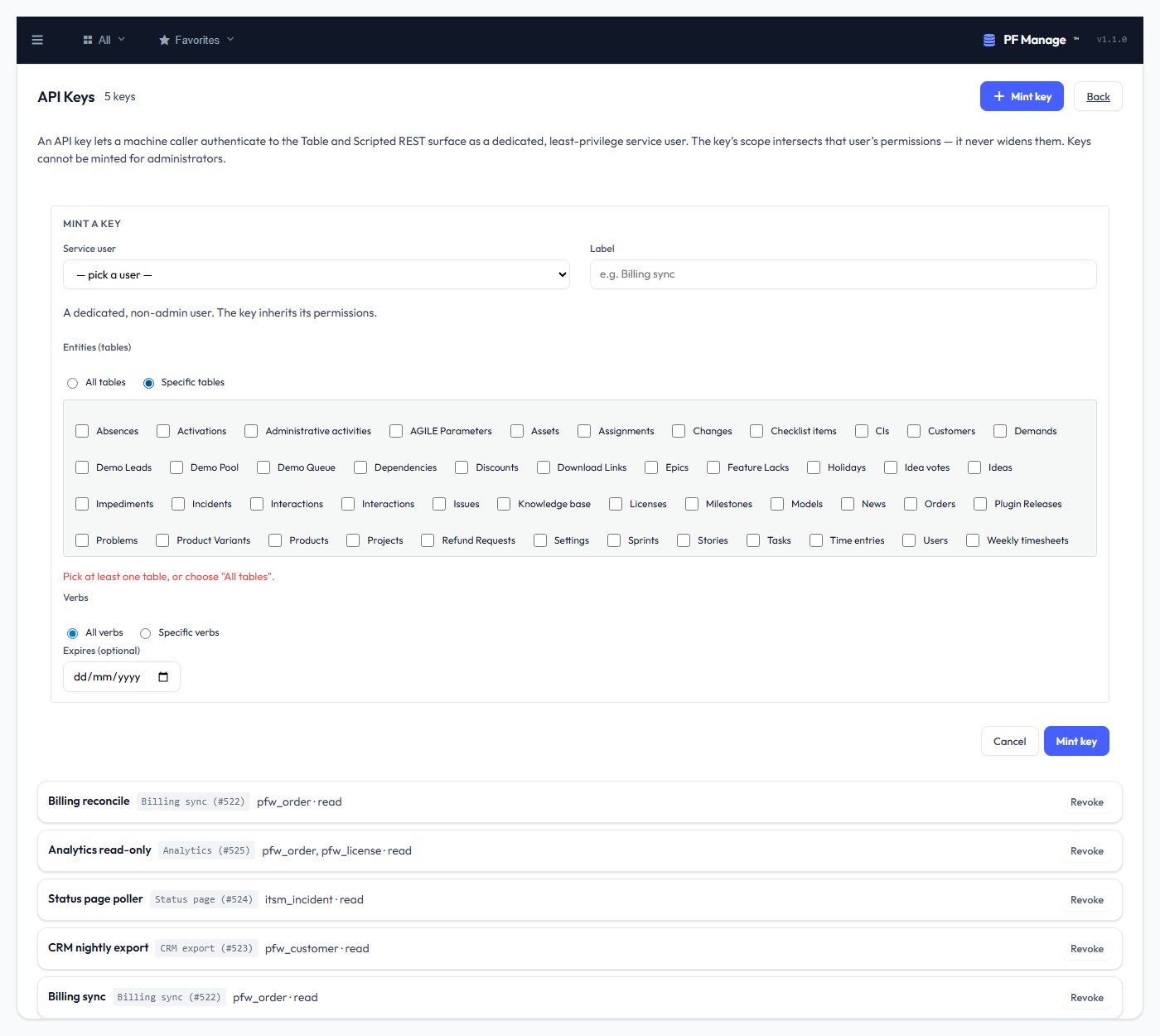Tick the Refund Requests checkbox

pos(428,540)
